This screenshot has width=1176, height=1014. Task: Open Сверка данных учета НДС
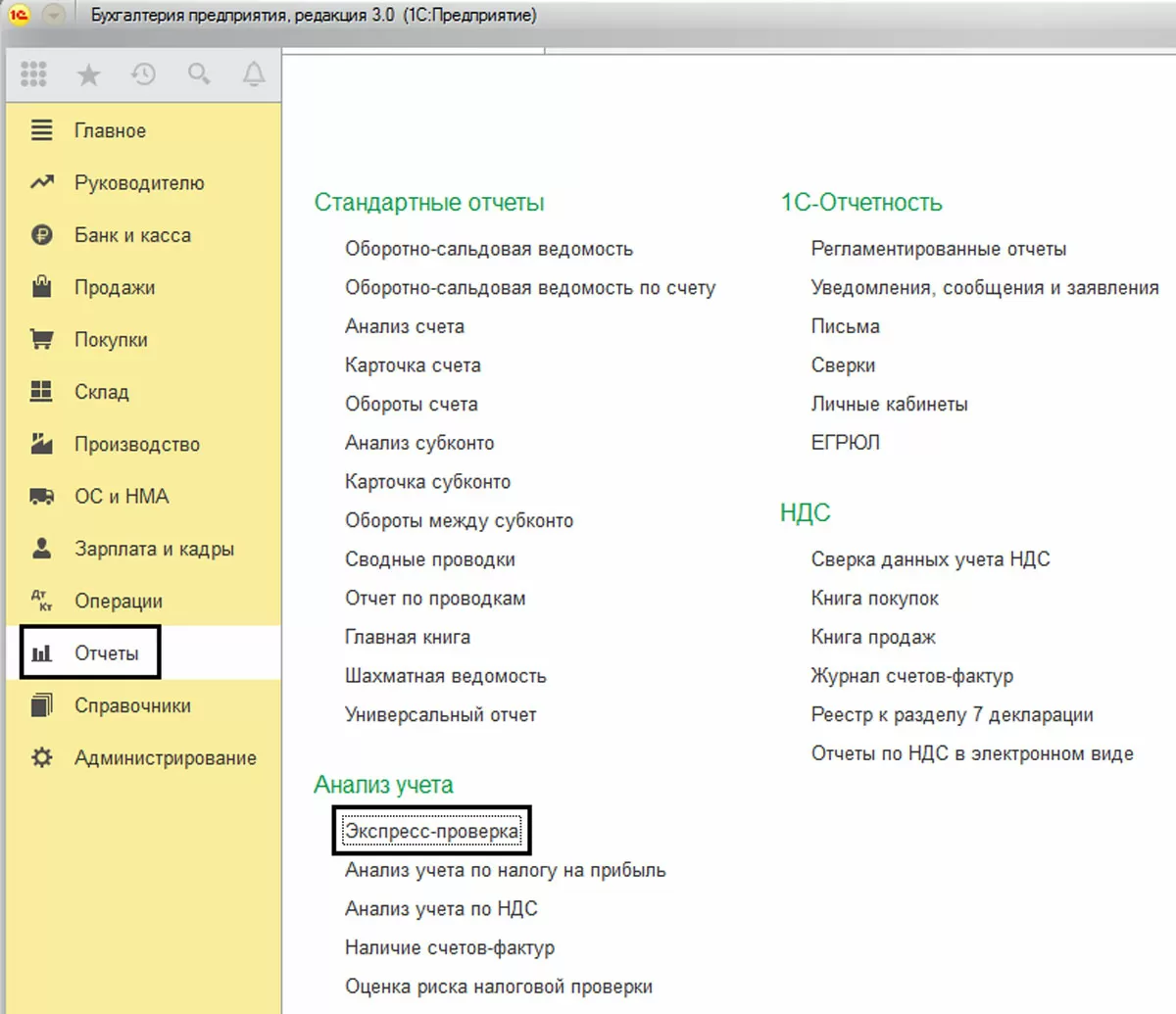(931, 559)
